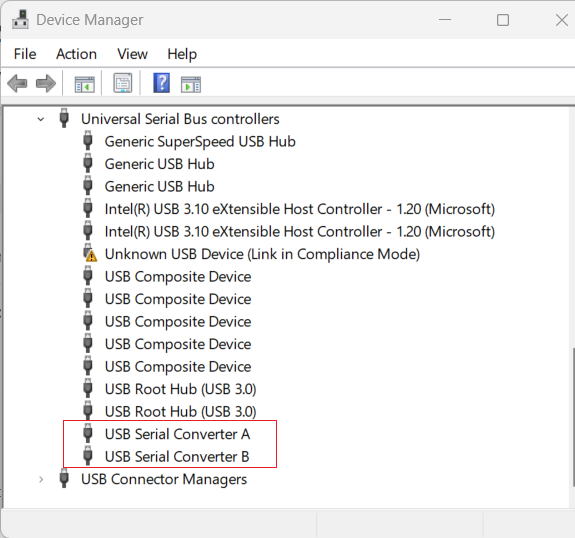575x538 pixels.
Task: Select the last USB Root Hub (USB 3.0)
Action: point(180,411)
